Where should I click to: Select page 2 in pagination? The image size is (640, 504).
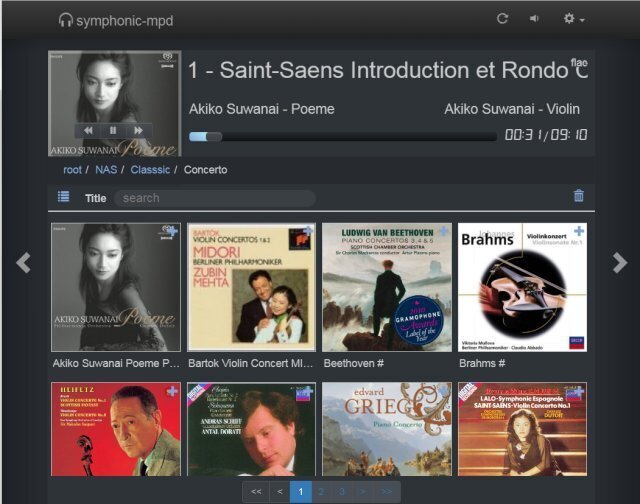[321, 492]
